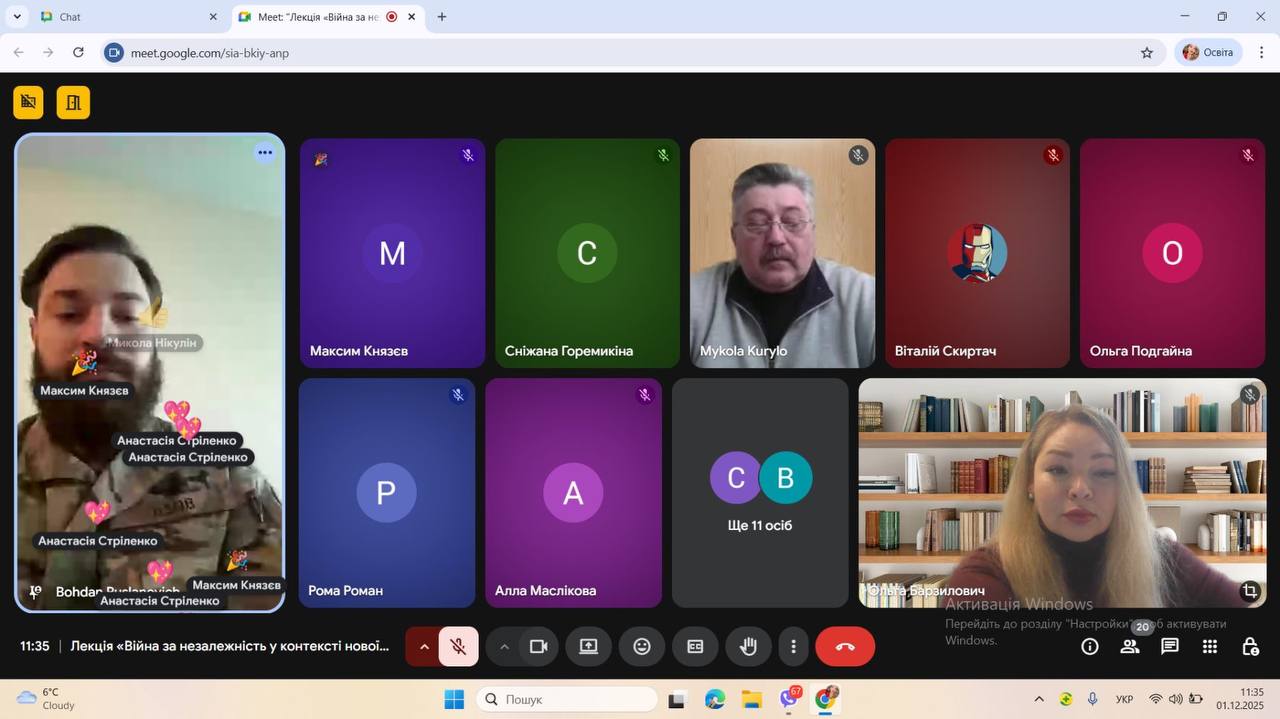
Task: Open host controls lock icon
Action: click(1250, 647)
